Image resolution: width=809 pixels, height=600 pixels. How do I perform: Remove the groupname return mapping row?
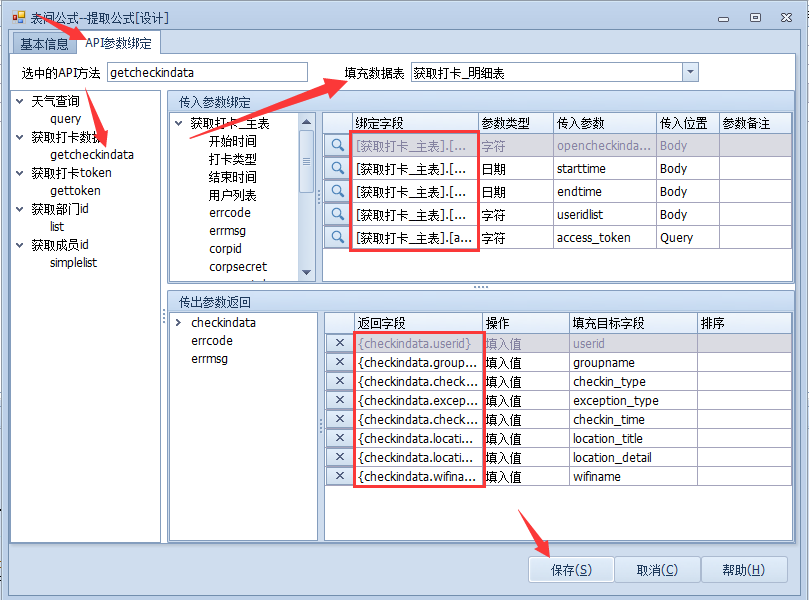[x=340, y=363]
